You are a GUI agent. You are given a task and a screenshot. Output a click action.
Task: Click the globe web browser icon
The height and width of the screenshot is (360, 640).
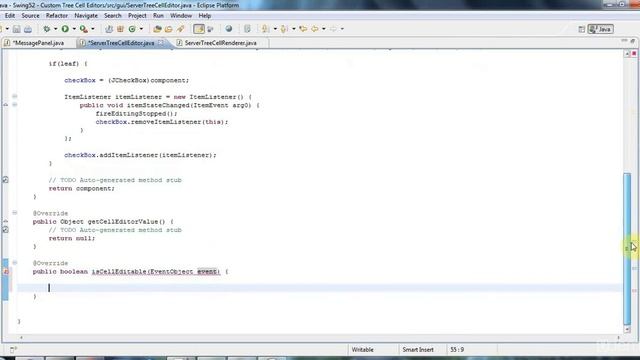[x=229, y=29]
